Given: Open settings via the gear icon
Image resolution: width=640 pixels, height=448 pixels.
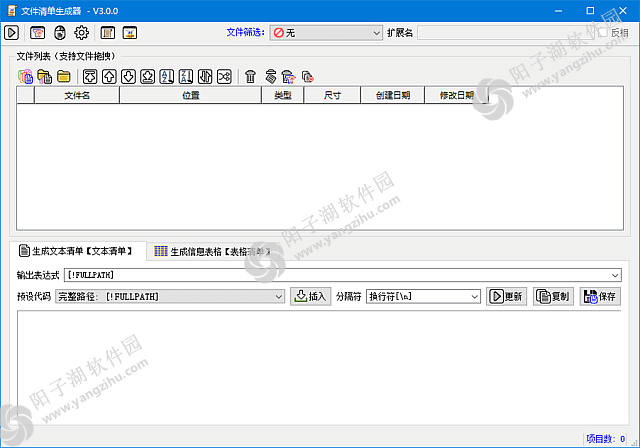Looking at the screenshot, I should pyautogui.click(x=82, y=33).
